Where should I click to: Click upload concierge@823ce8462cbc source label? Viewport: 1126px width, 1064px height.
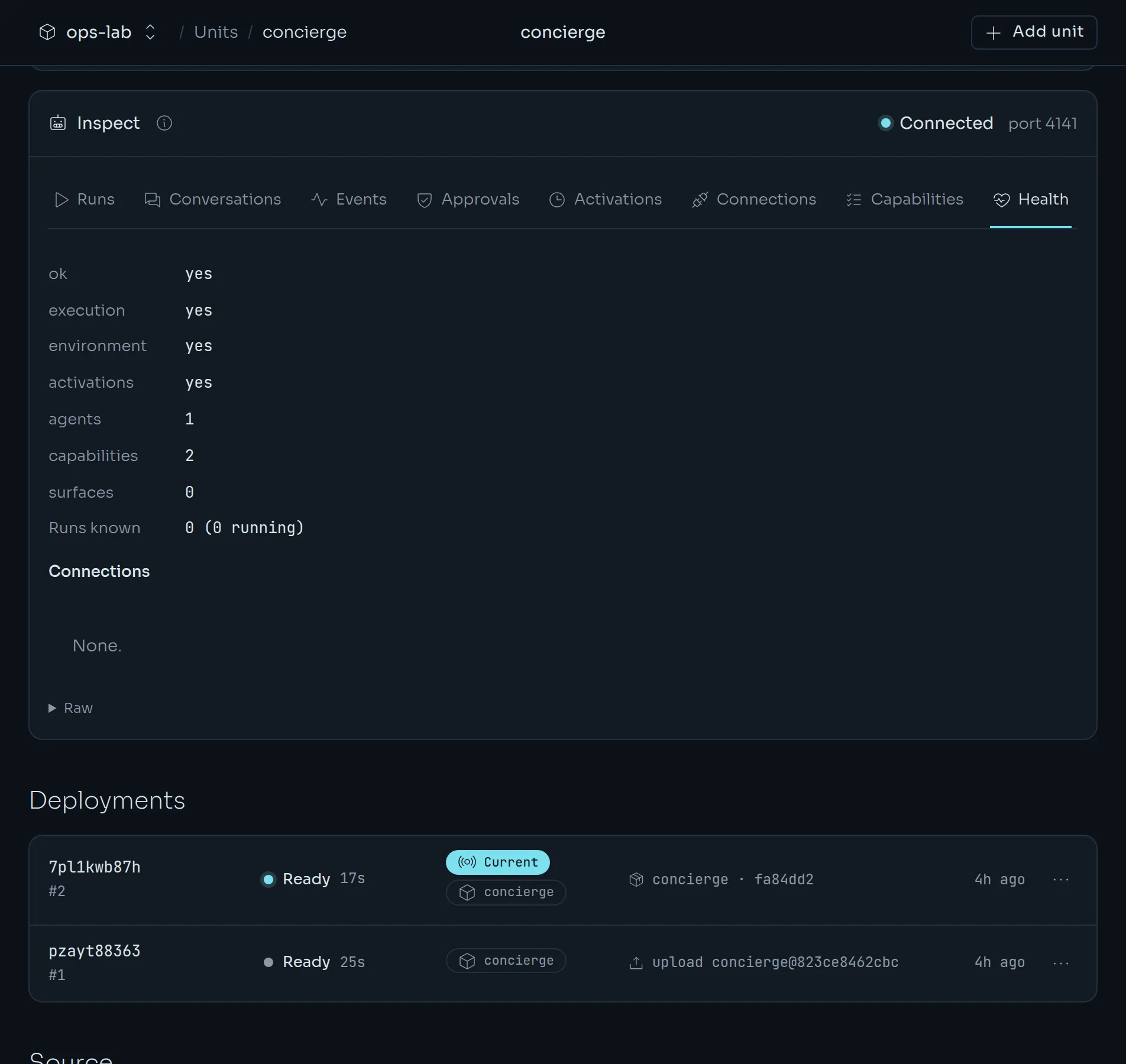(x=775, y=962)
